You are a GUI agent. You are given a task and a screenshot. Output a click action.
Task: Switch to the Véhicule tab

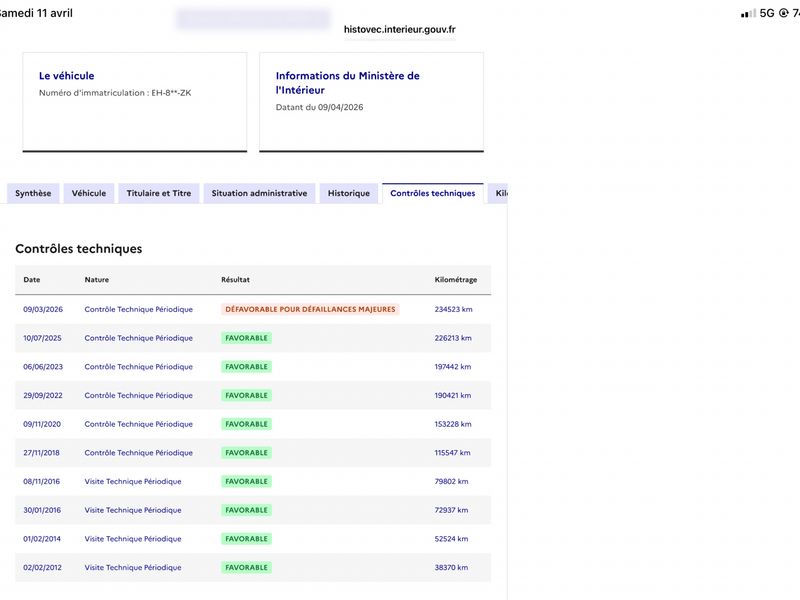pyautogui.click(x=89, y=193)
